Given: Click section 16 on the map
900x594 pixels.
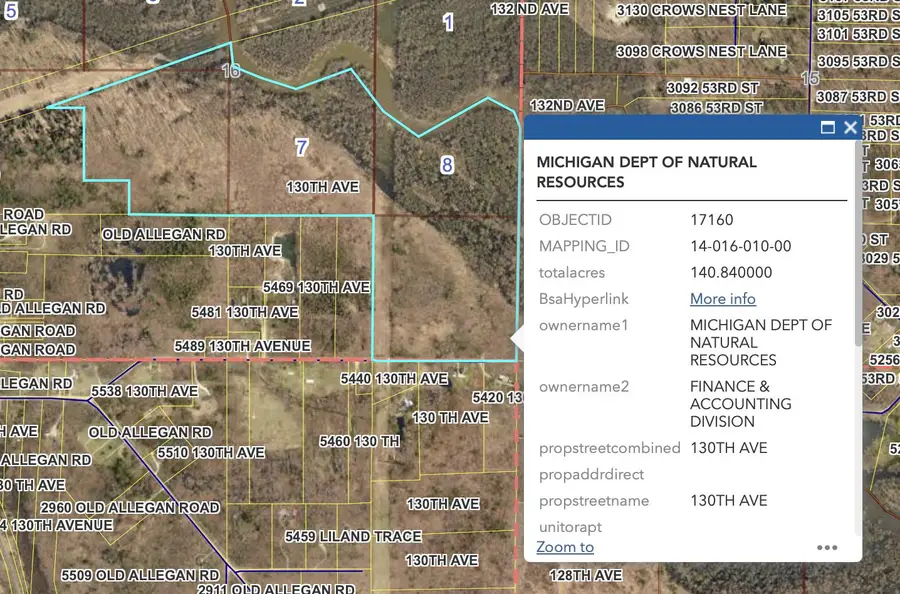Looking at the screenshot, I should tap(230, 71).
